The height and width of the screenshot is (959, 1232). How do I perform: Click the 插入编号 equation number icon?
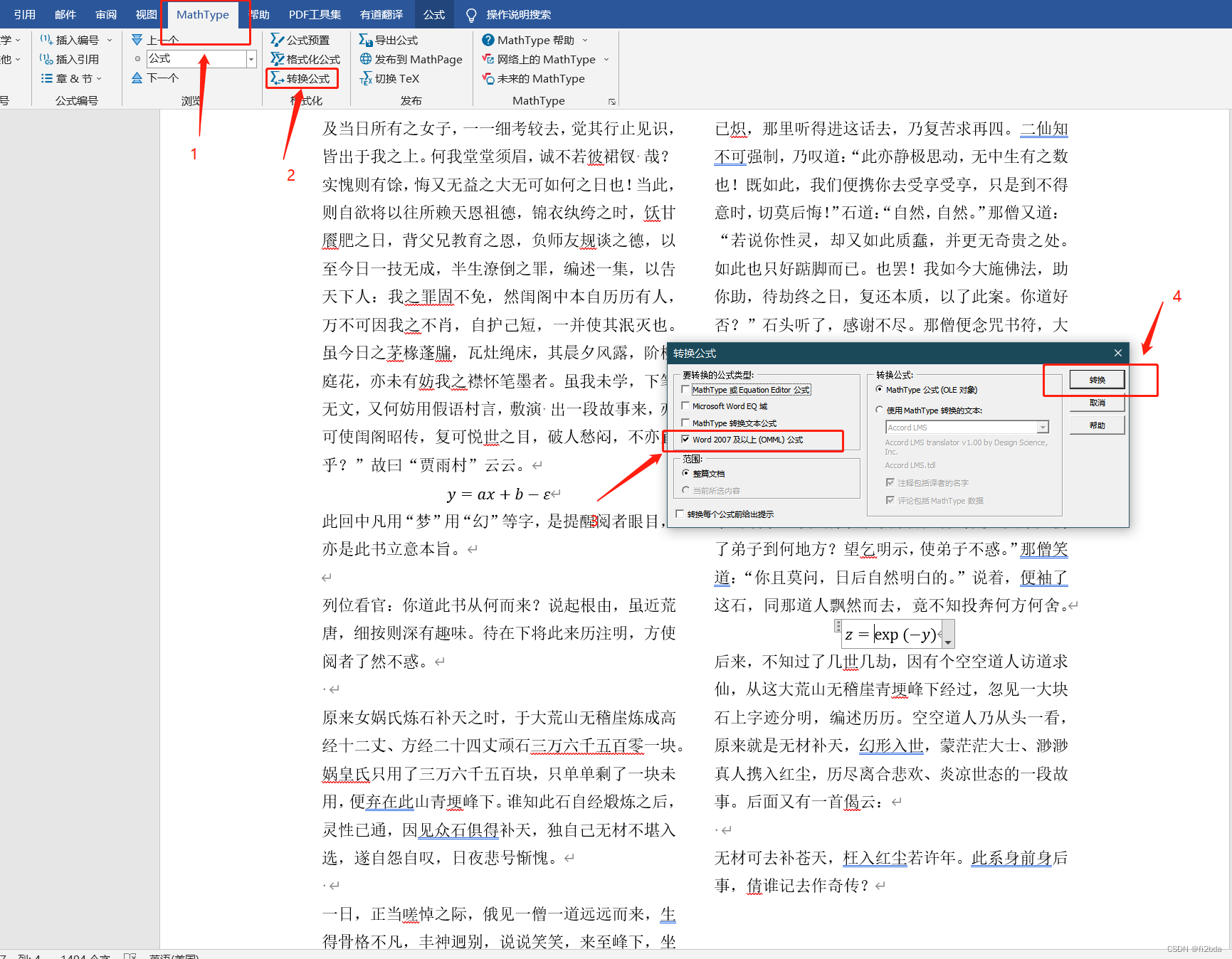click(46, 40)
